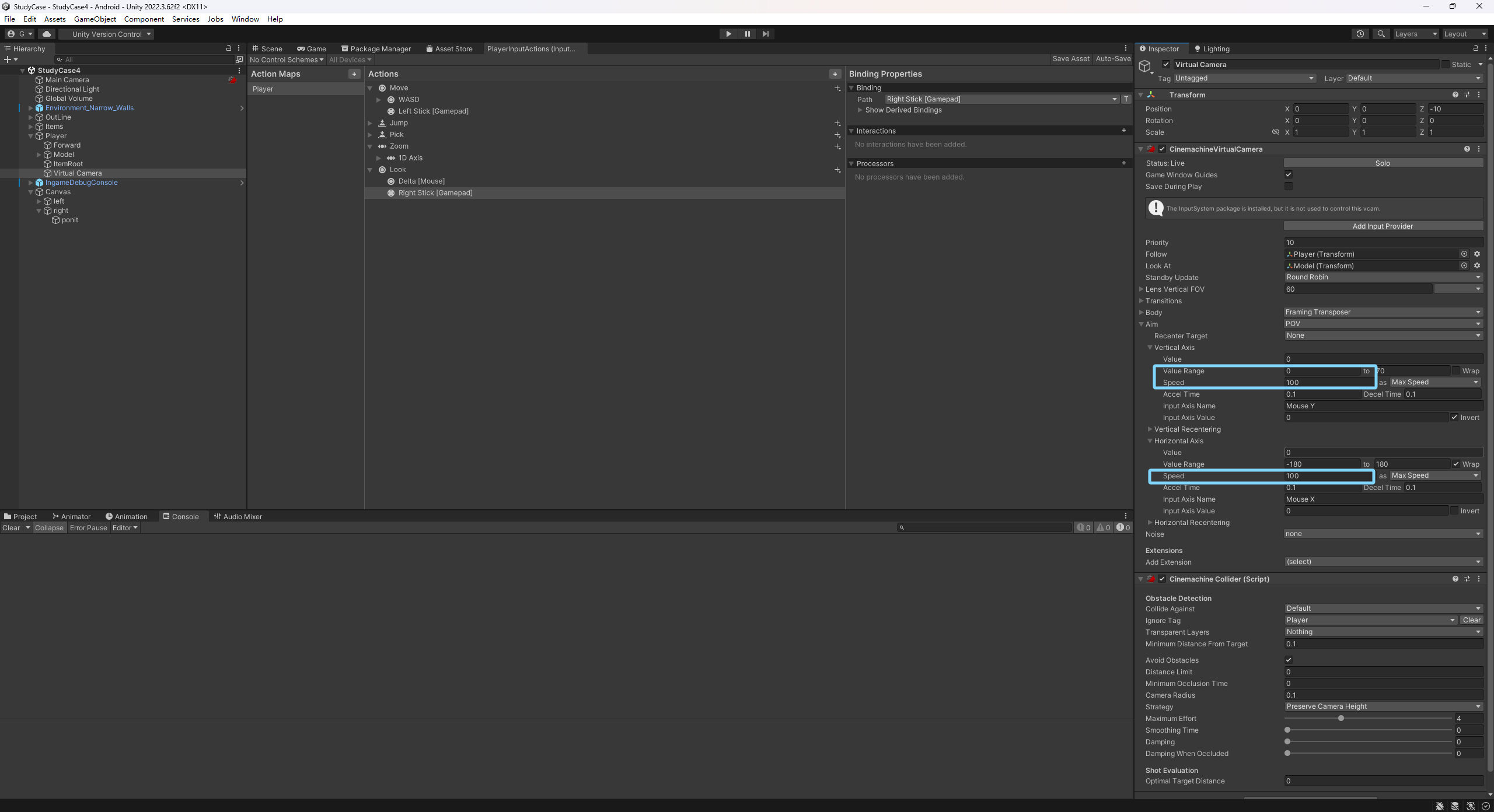
Task: Add a new action map with plus
Action: tap(354, 74)
